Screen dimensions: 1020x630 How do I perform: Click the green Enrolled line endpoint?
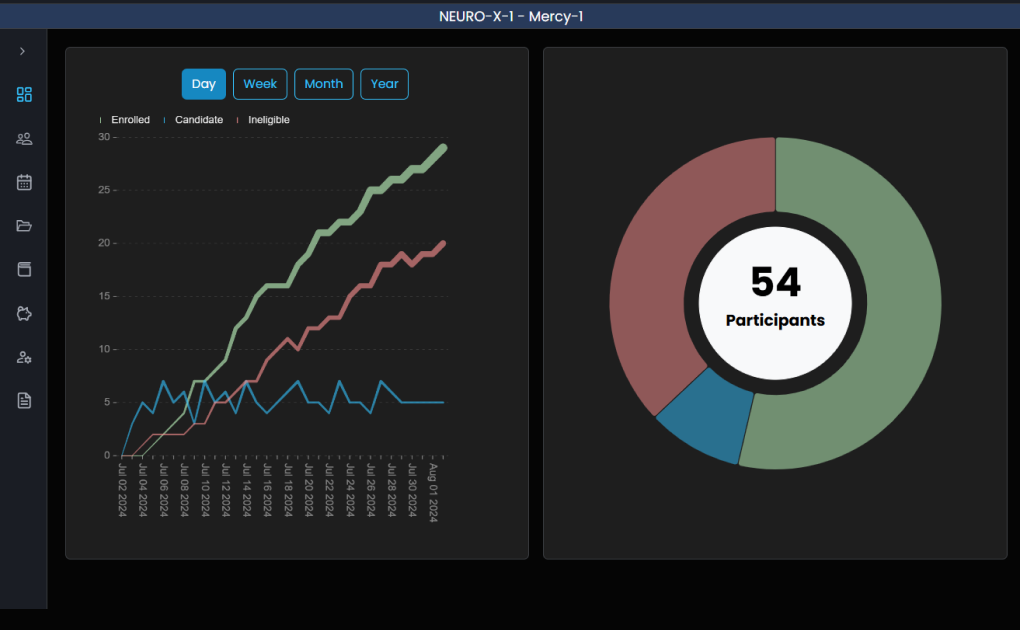click(x=444, y=148)
